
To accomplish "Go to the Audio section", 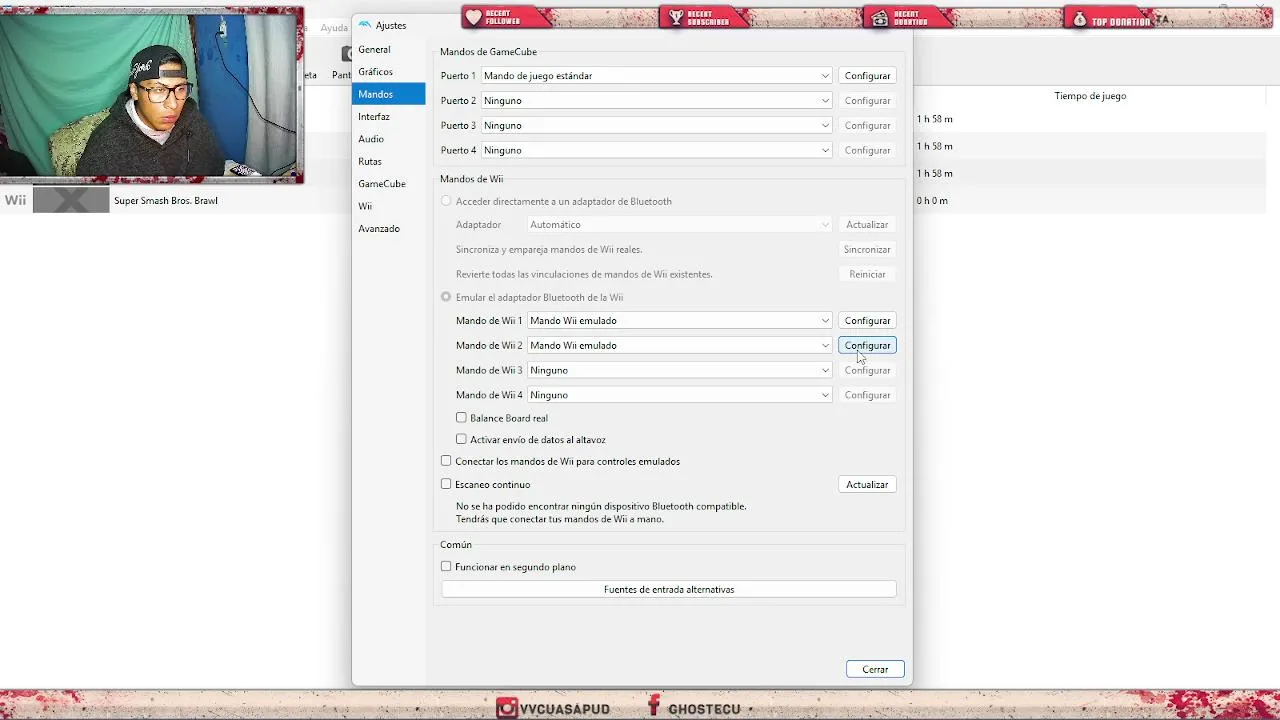I will [x=389, y=139].
